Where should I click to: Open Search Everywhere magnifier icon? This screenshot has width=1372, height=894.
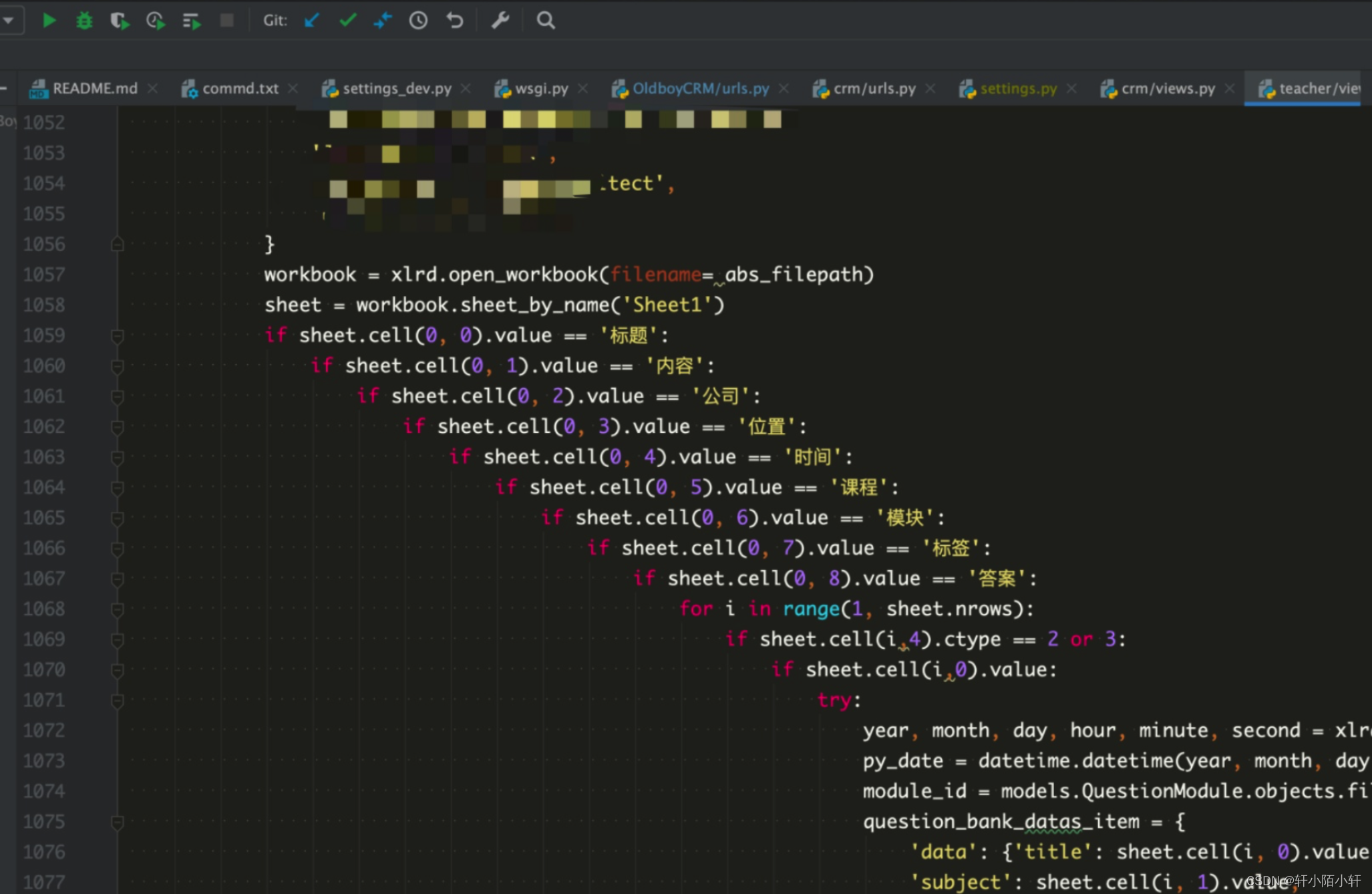pyautogui.click(x=546, y=21)
